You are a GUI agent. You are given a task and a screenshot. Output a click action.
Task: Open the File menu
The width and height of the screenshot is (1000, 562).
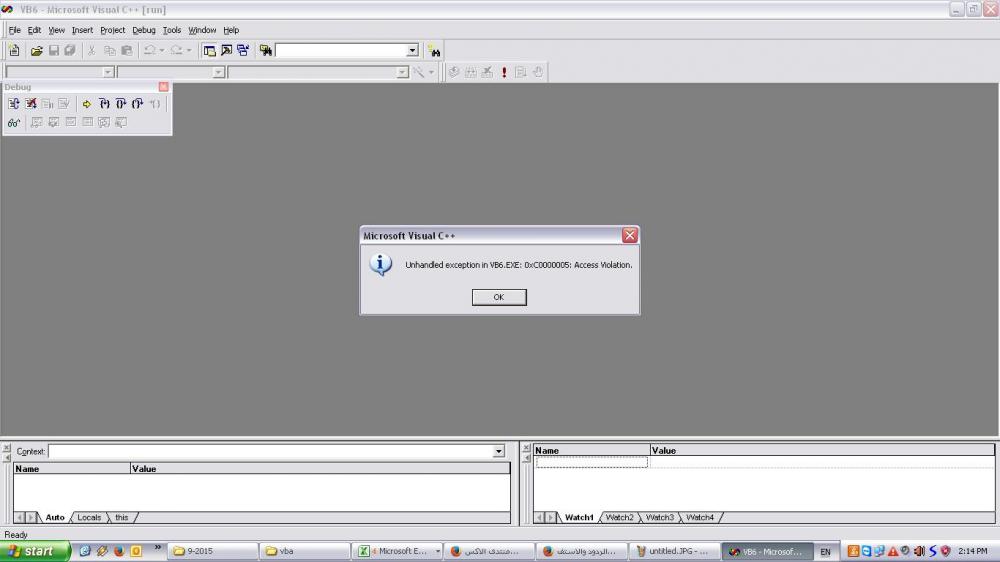(15, 30)
